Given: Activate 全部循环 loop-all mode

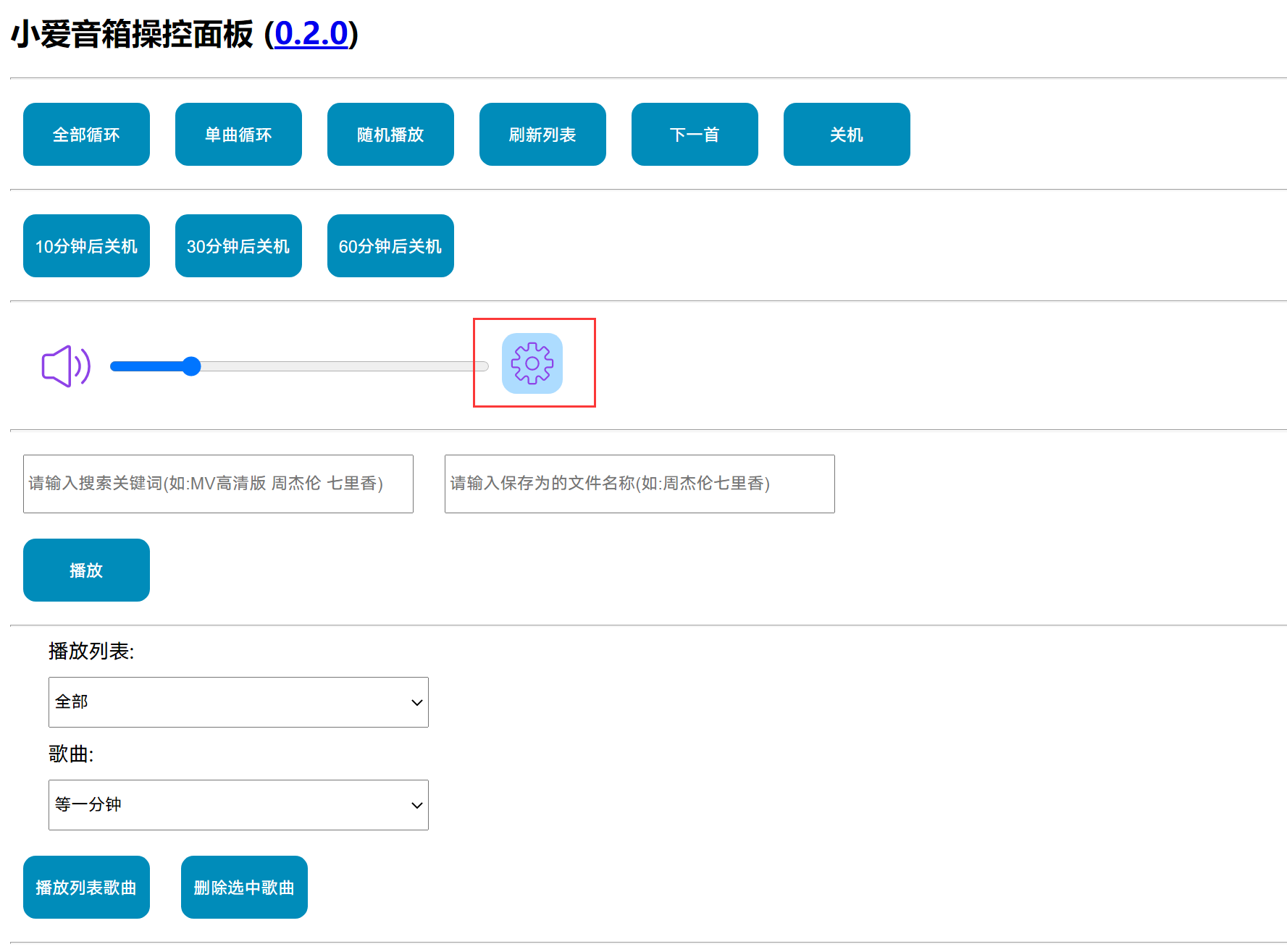Looking at the screenshot, I should pos(86,135).
